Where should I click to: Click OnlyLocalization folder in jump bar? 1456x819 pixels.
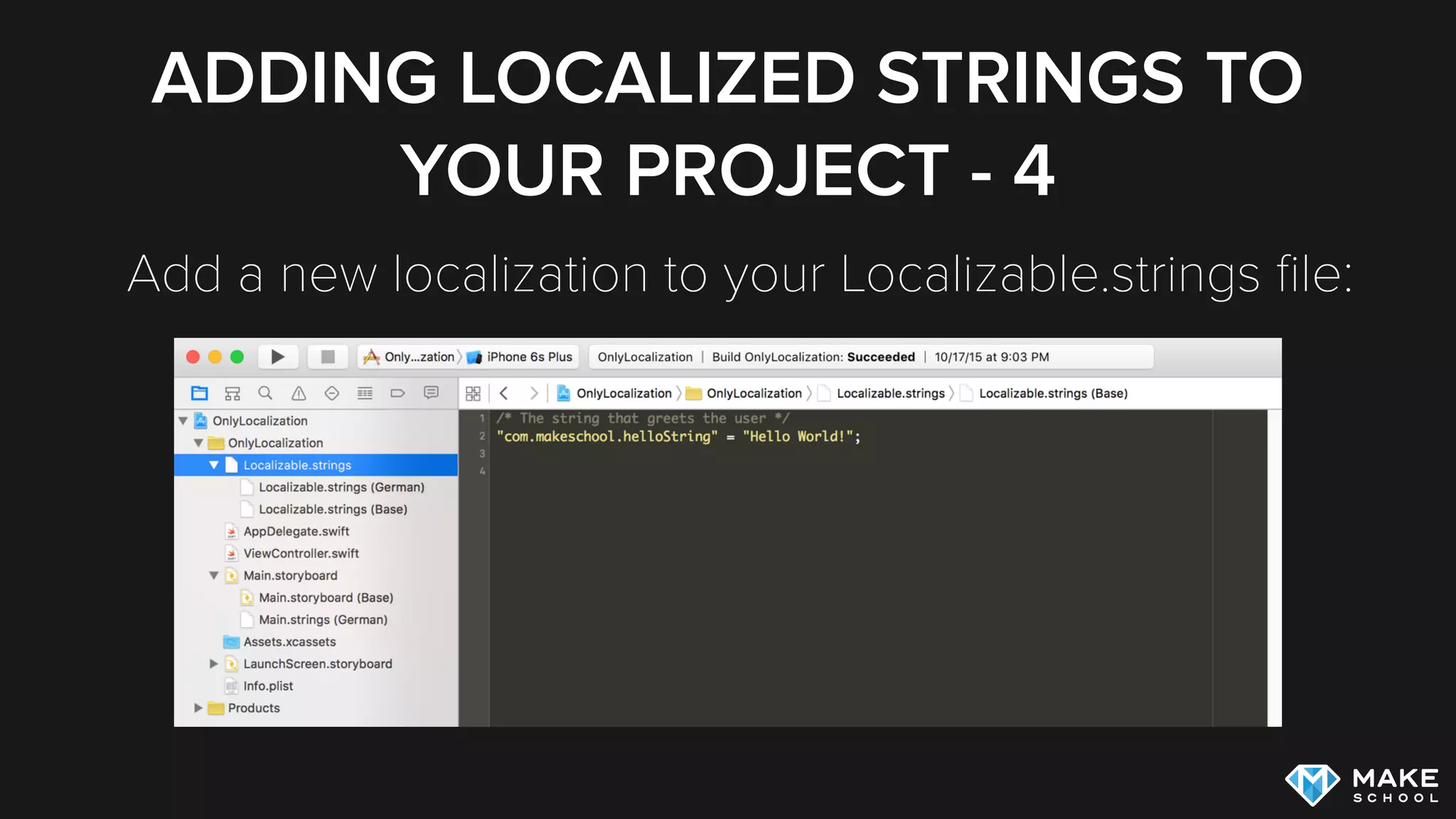[744, 393]
